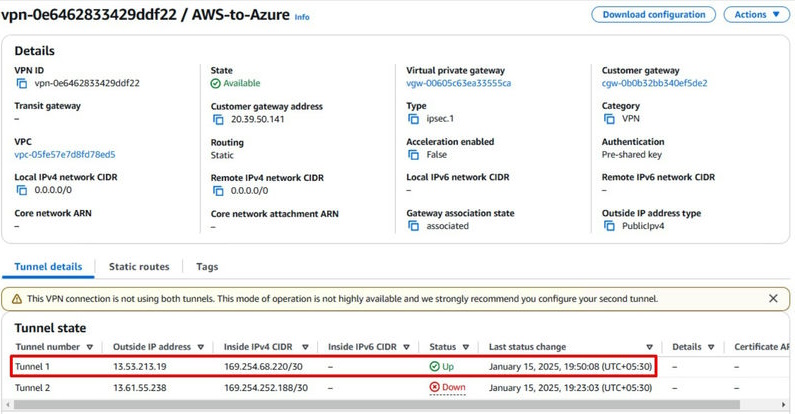The image size is (795, 414).
Task: Open the Tags tab
Action: click(207, 267)
